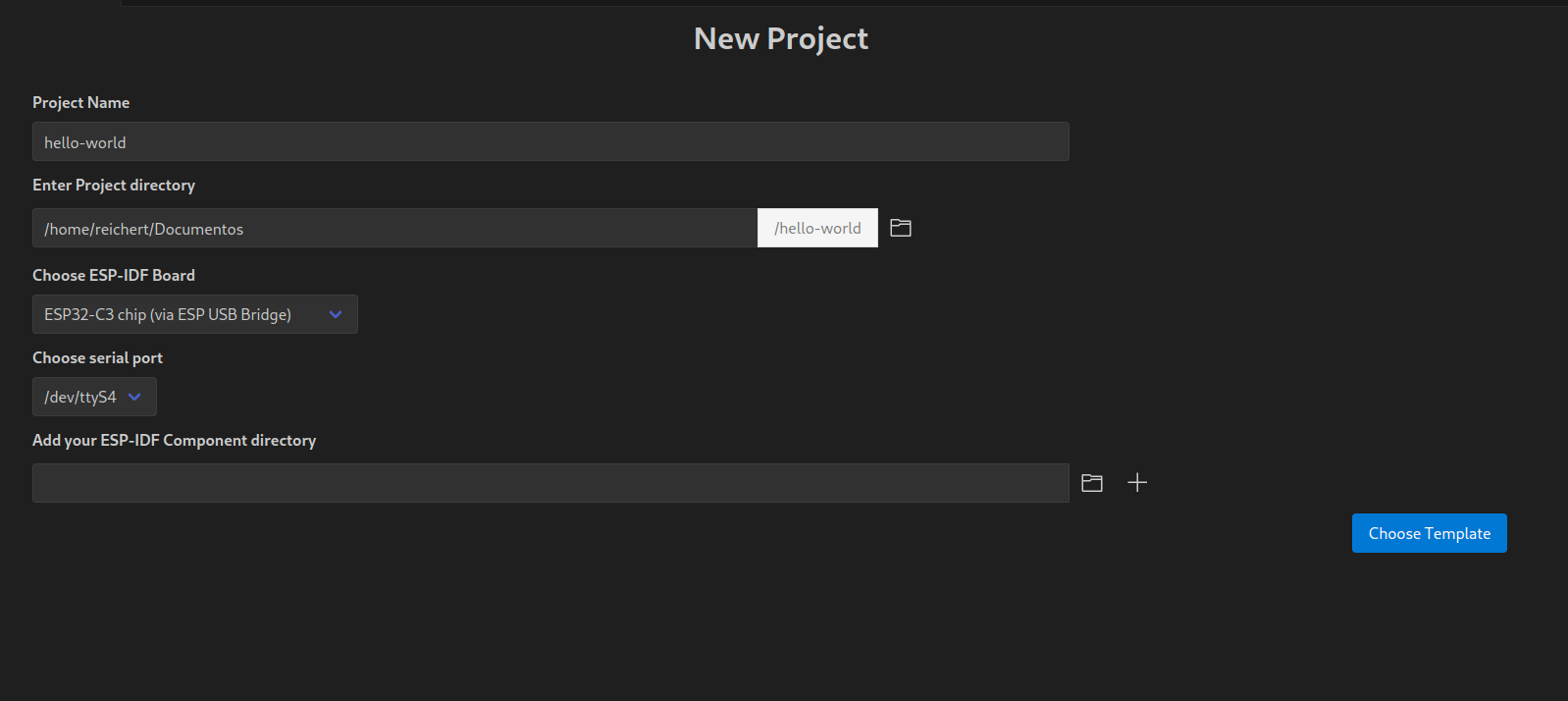This screenshot has height=701, width=1568.
Task: Focus the empty component directory field
Action: click(549, 483)
